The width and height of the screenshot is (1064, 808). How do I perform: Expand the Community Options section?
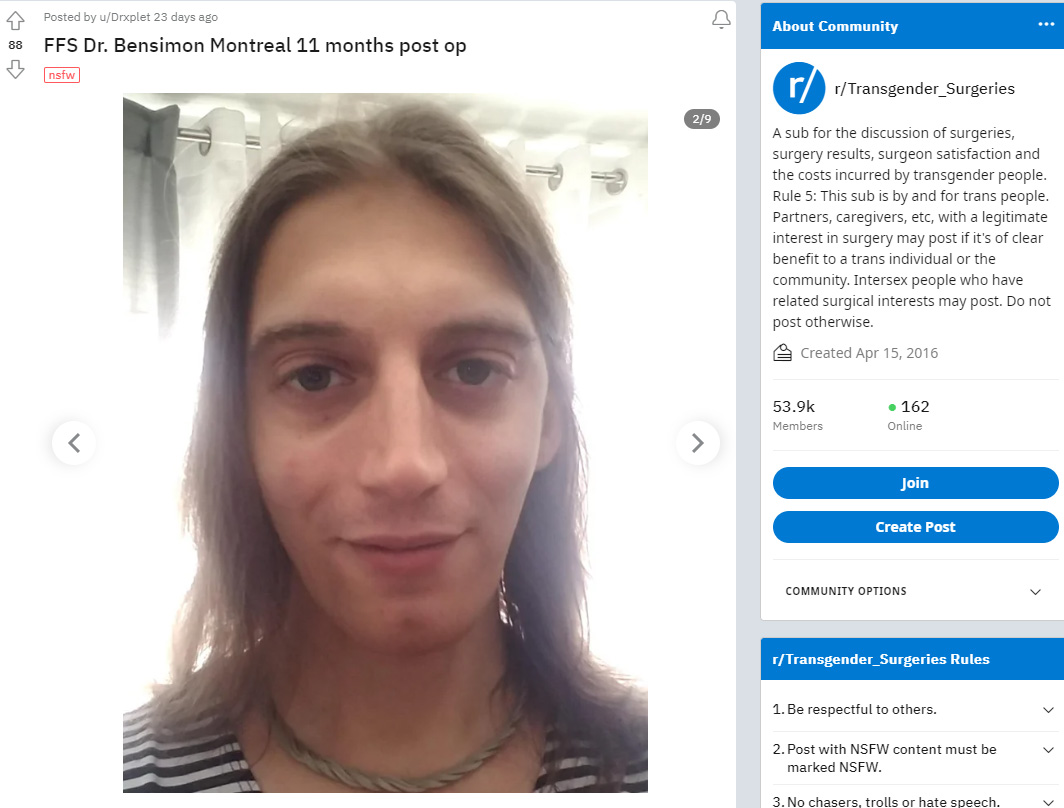coord(913,591)
